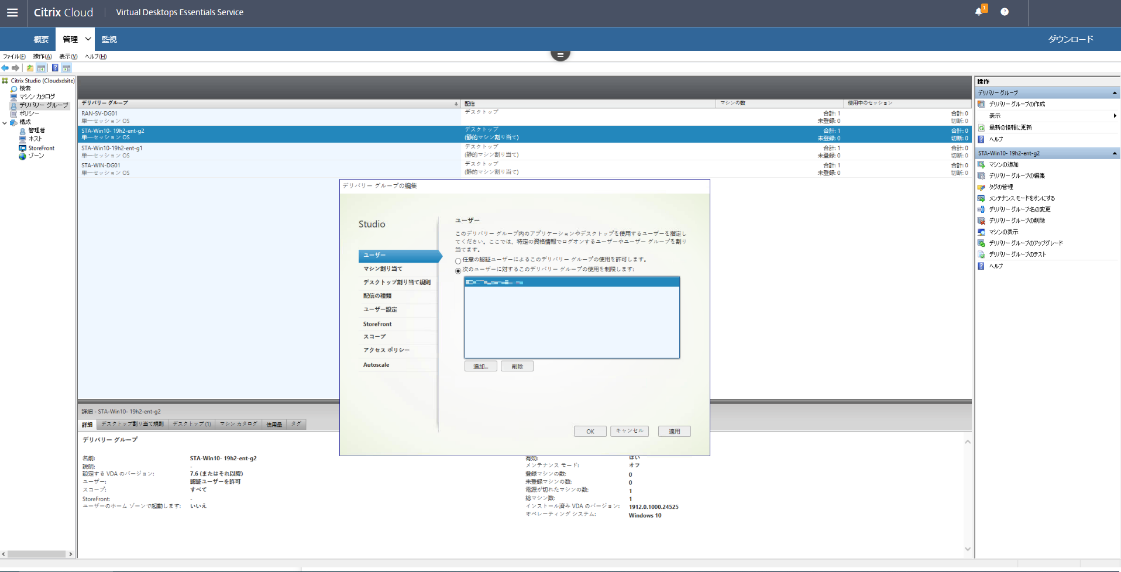
Task: Switch to the 概要 tab
Action: click(41, 39)
